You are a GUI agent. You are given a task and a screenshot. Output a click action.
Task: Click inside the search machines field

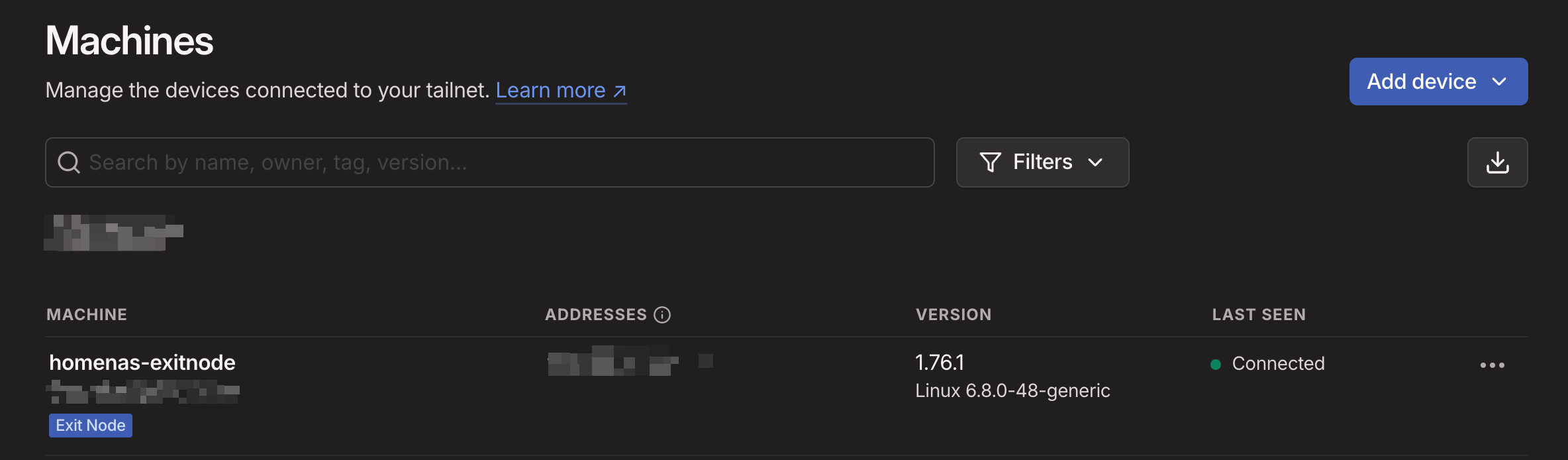pos(464,162)
